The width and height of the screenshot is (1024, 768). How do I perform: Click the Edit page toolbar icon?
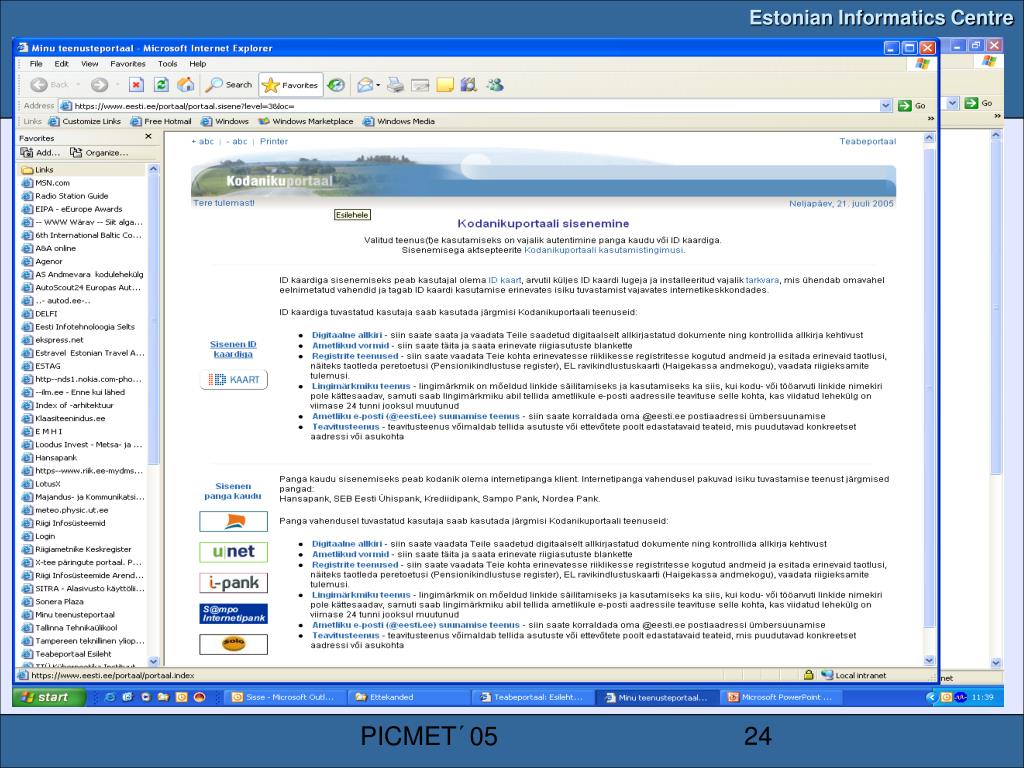pyautogui.click(x=420, y=85)
